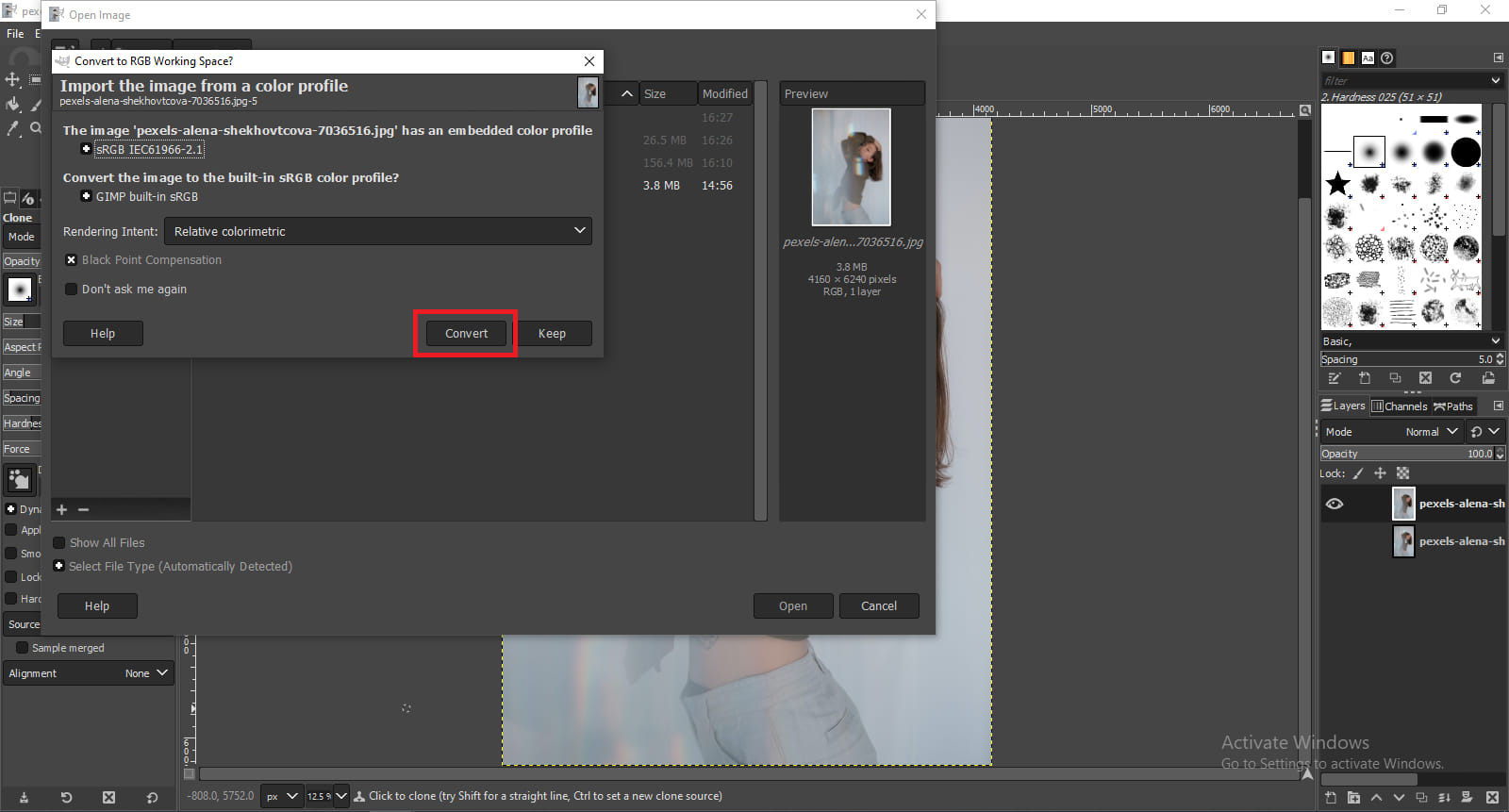The image size is (1509, 812).
Task: Toggle the Black Point Compensation checkbox
Action: pyautogui.click(x=71, y=260)
